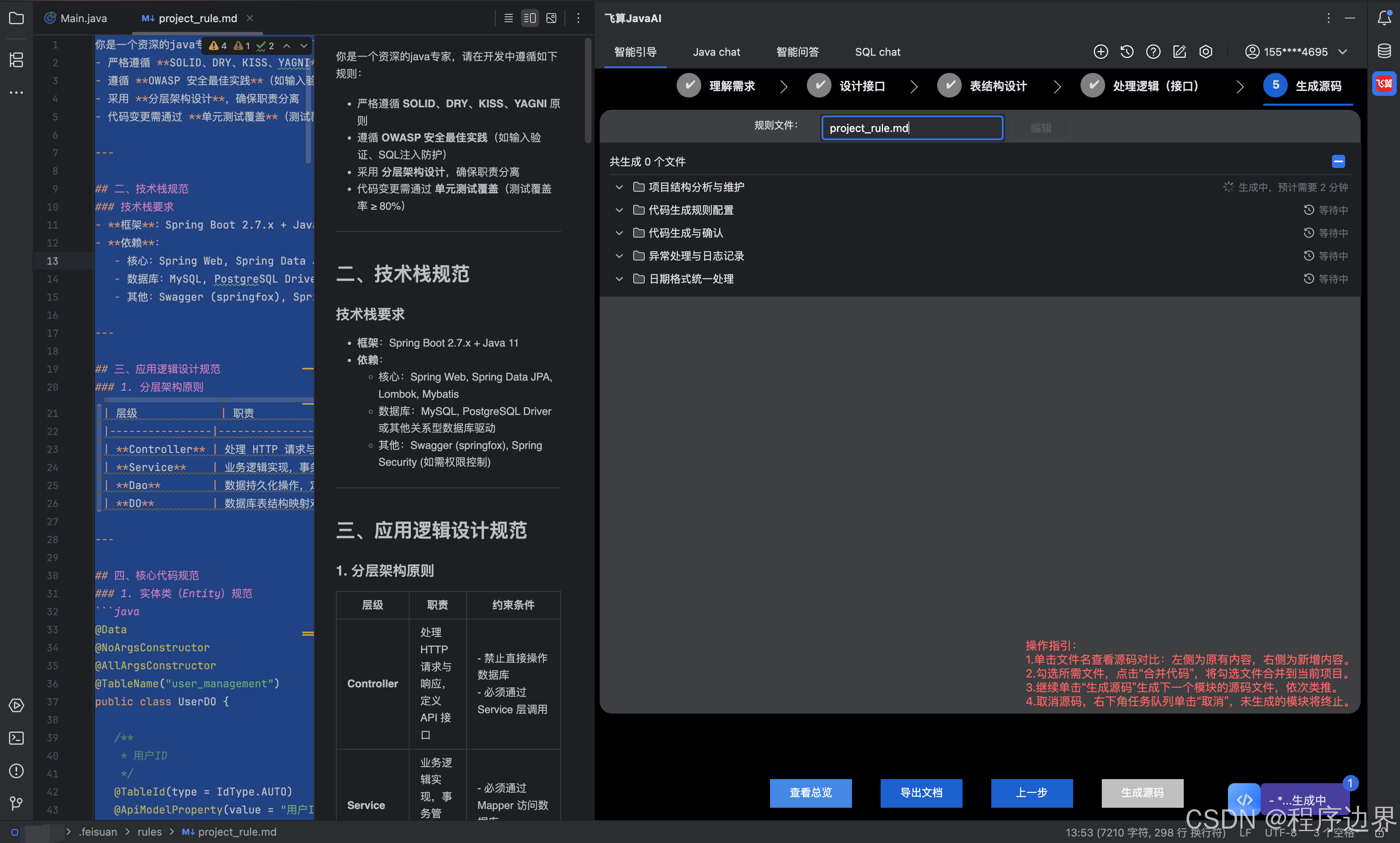Go to step 设计接口
The height and width of the screenshot is (843, 1400).
(846, 86)
